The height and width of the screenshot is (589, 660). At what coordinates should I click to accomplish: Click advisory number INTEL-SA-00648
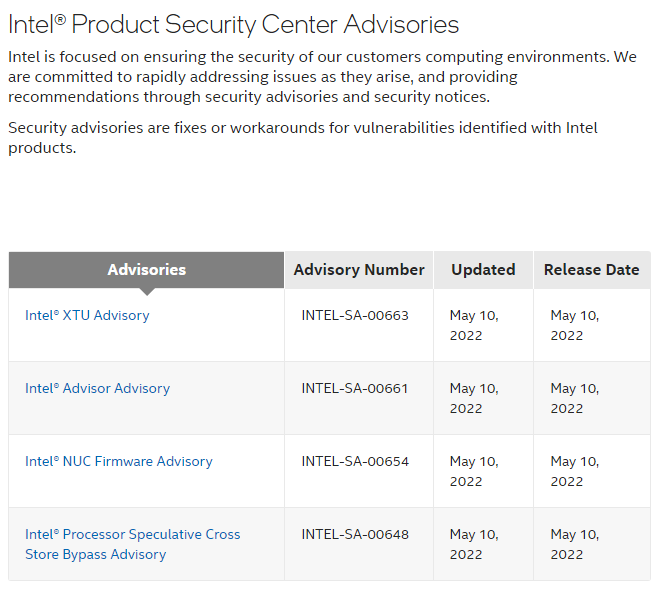(x=355, y=535)
